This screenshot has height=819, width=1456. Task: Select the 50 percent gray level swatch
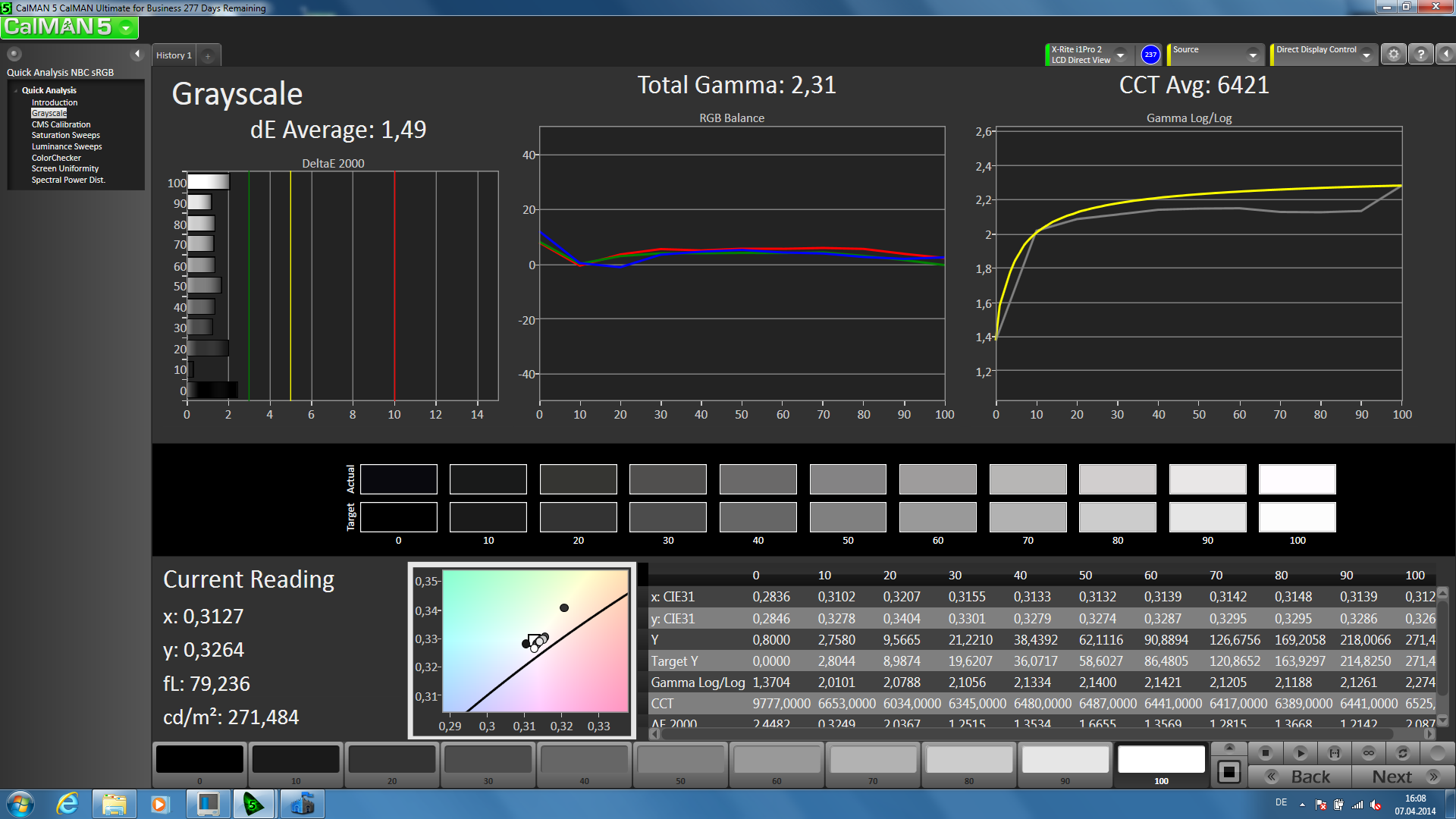point(680,760)
